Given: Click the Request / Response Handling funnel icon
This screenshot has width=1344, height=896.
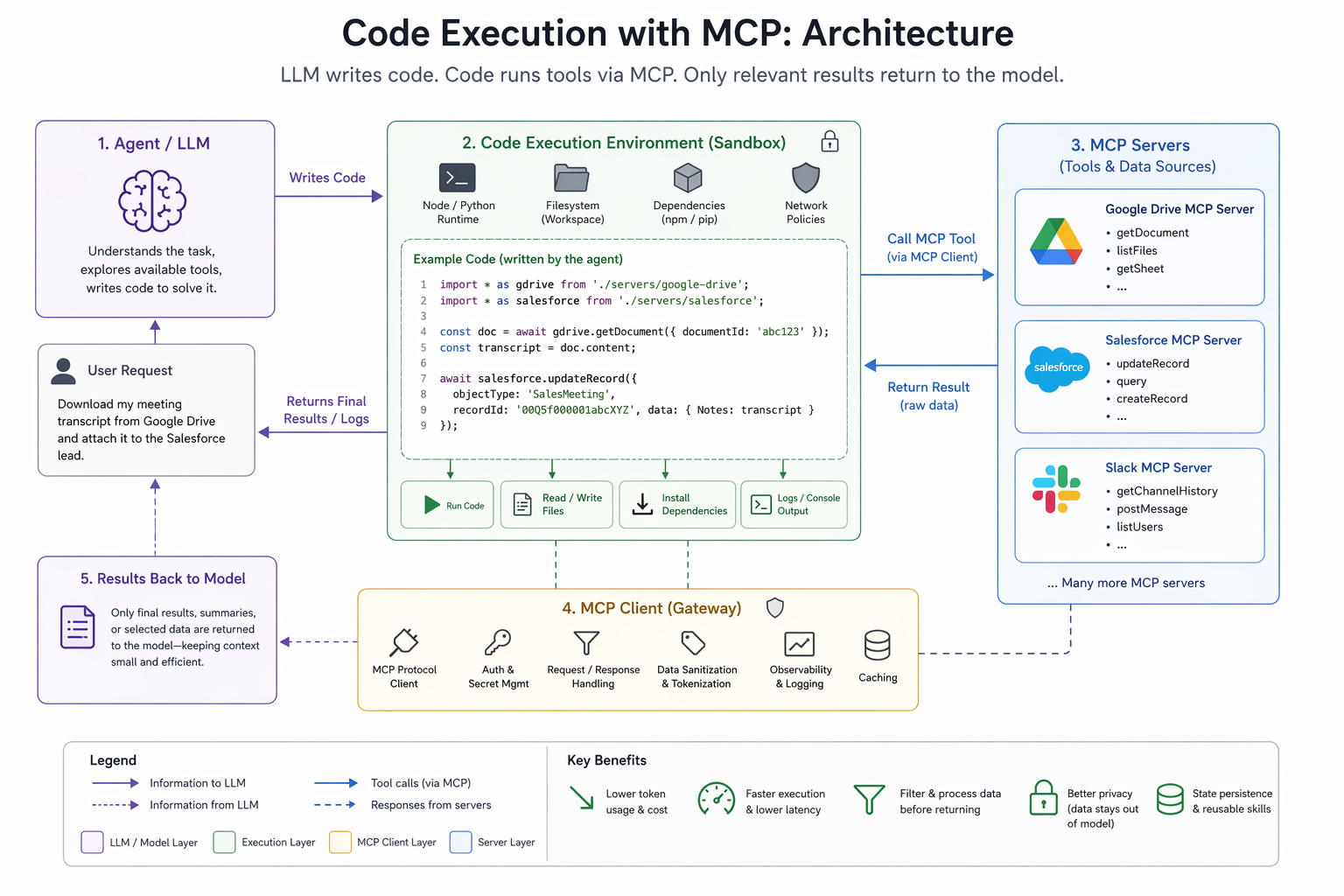Looking at the screenshot, I should coord(586,643).
